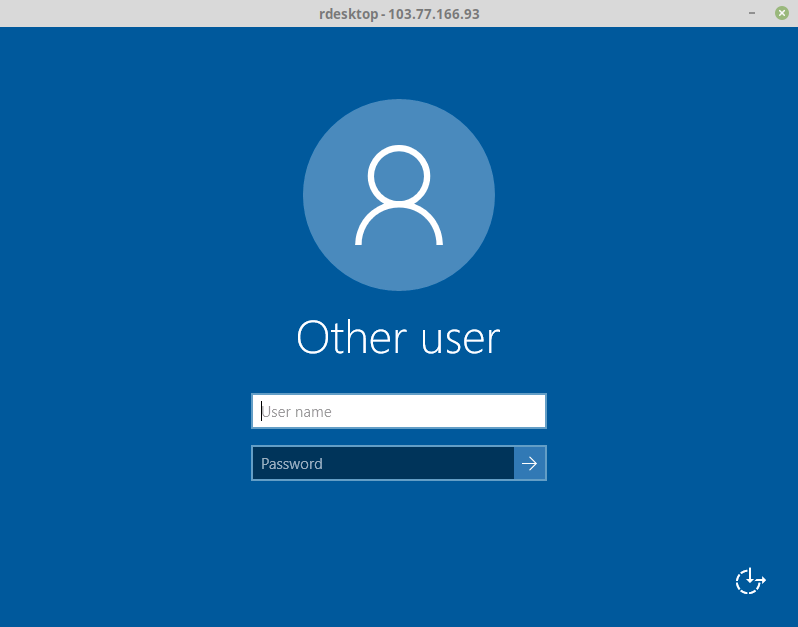Select the "User name" placeholder text

coord(297,411)
